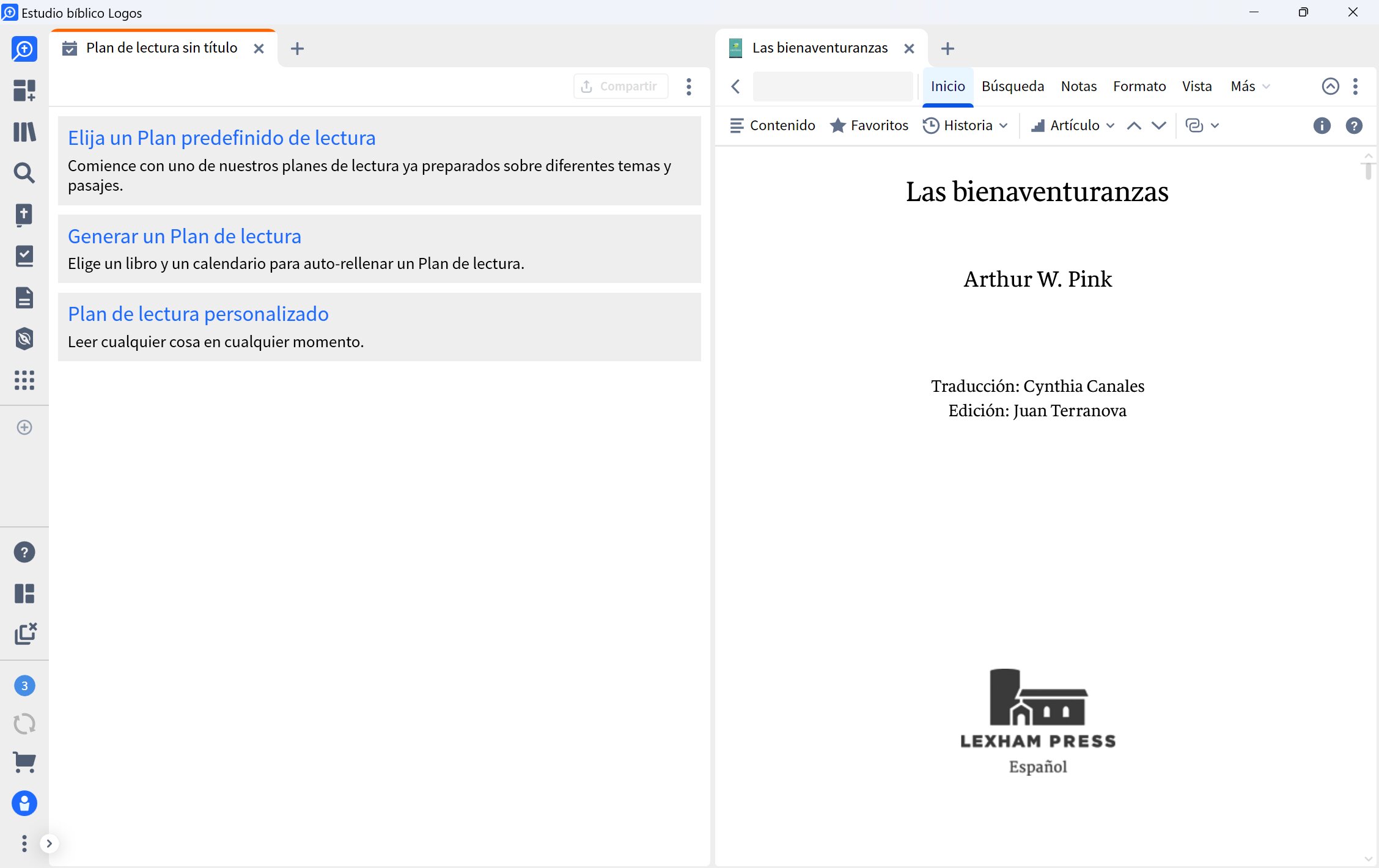Screen dimensions: 1379x868
Task: Expand the Más dropdown menu
Action: 1251,86
